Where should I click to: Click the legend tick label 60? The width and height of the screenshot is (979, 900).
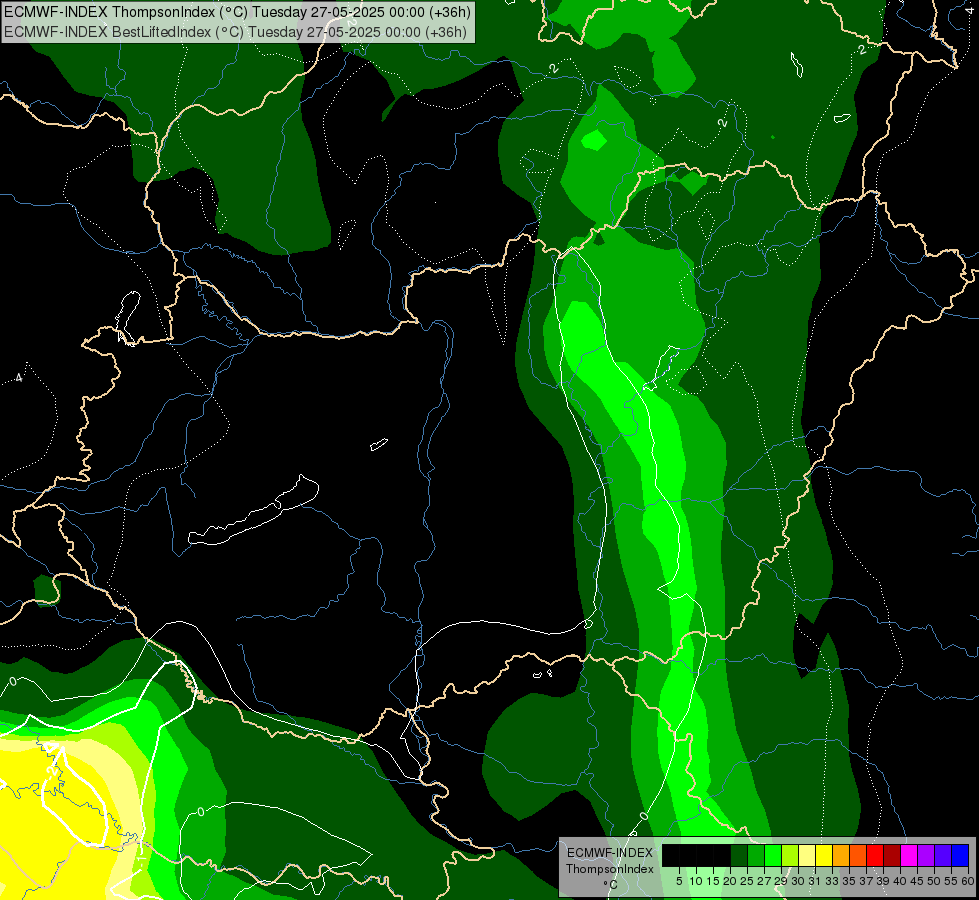pyautogui.click(x=968, y=881)
